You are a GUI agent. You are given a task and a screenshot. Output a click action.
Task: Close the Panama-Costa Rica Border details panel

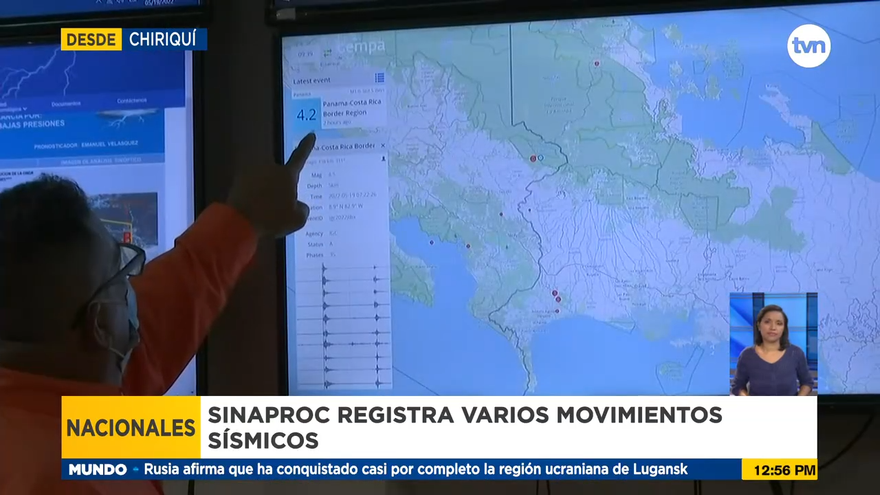tap(383, 145)
